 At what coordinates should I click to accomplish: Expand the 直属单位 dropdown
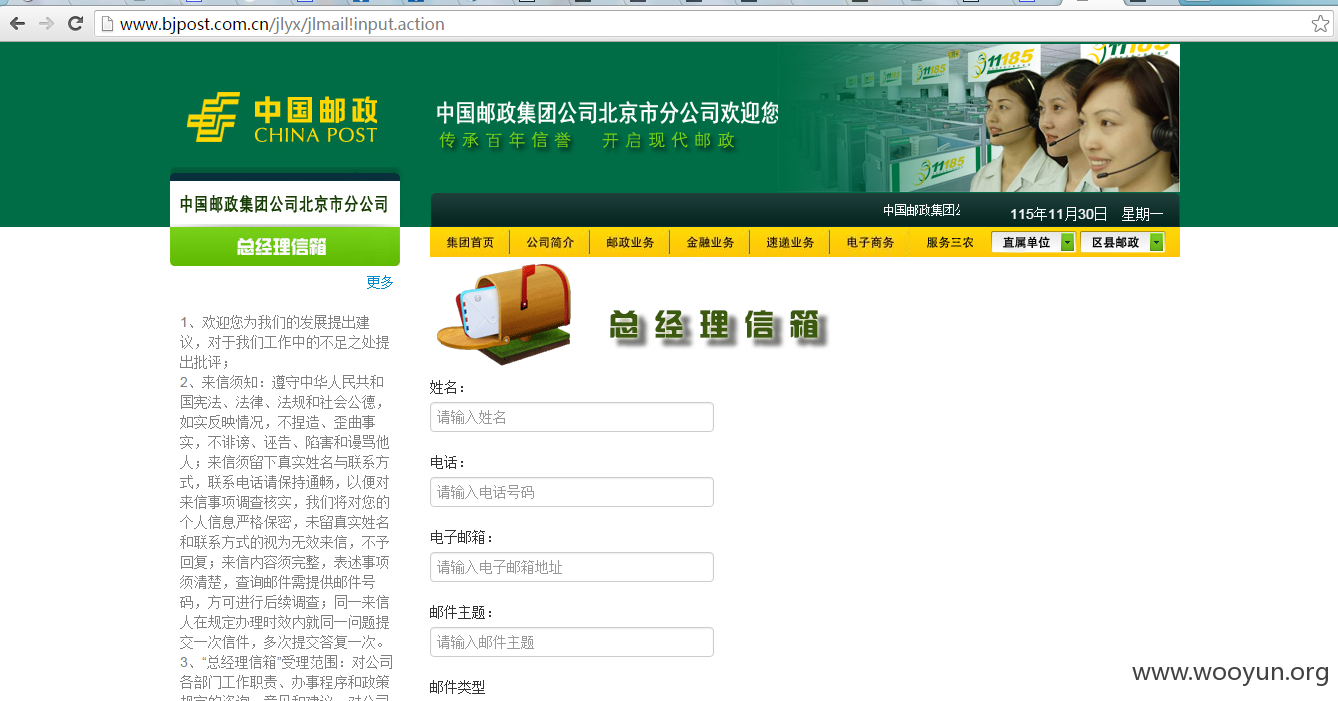[x=1034, y=242]
